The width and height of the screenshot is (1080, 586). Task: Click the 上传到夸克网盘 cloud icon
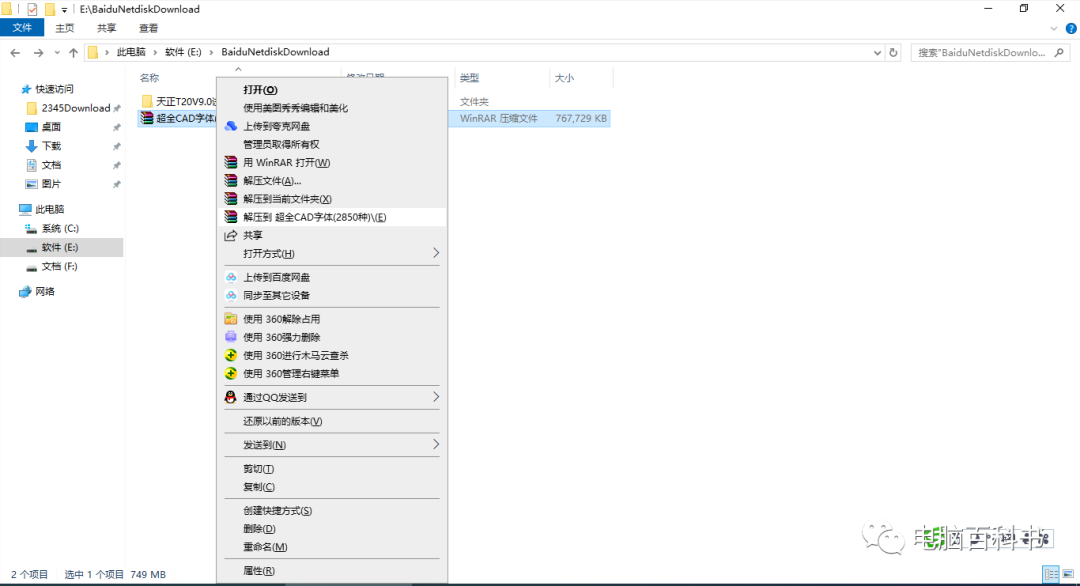click(231, 126)
